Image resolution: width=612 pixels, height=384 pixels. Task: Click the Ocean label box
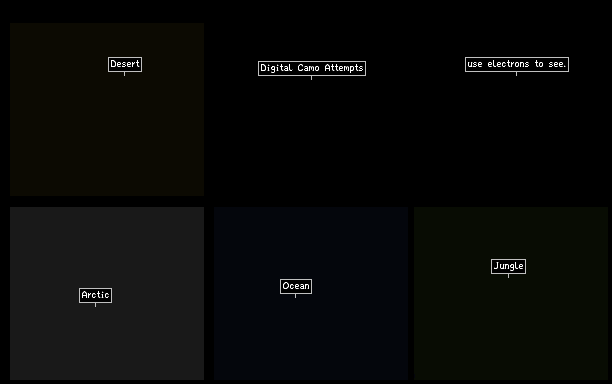click(x=296, y=286)
